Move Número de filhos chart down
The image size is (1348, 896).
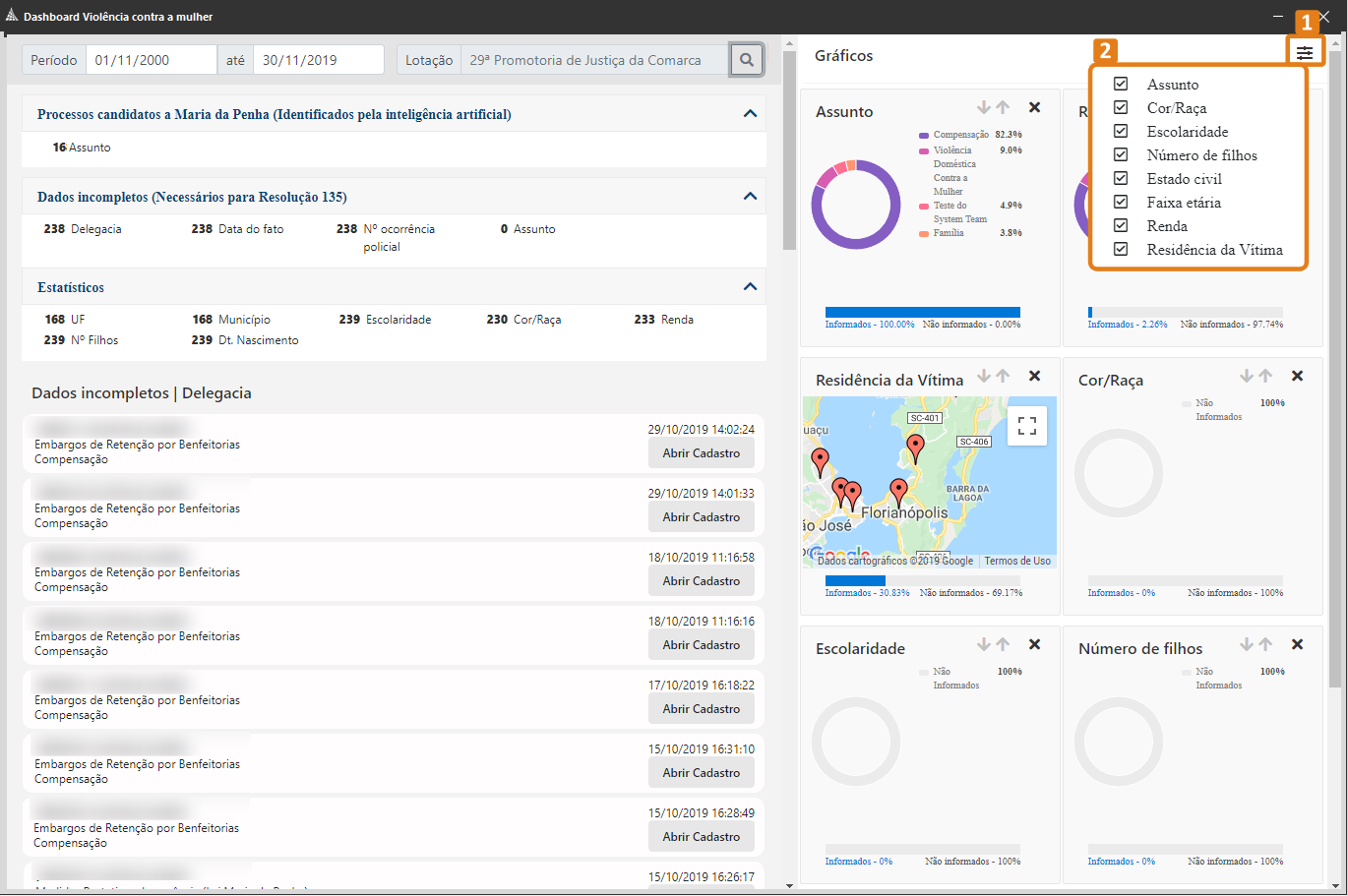(1247, 644)
